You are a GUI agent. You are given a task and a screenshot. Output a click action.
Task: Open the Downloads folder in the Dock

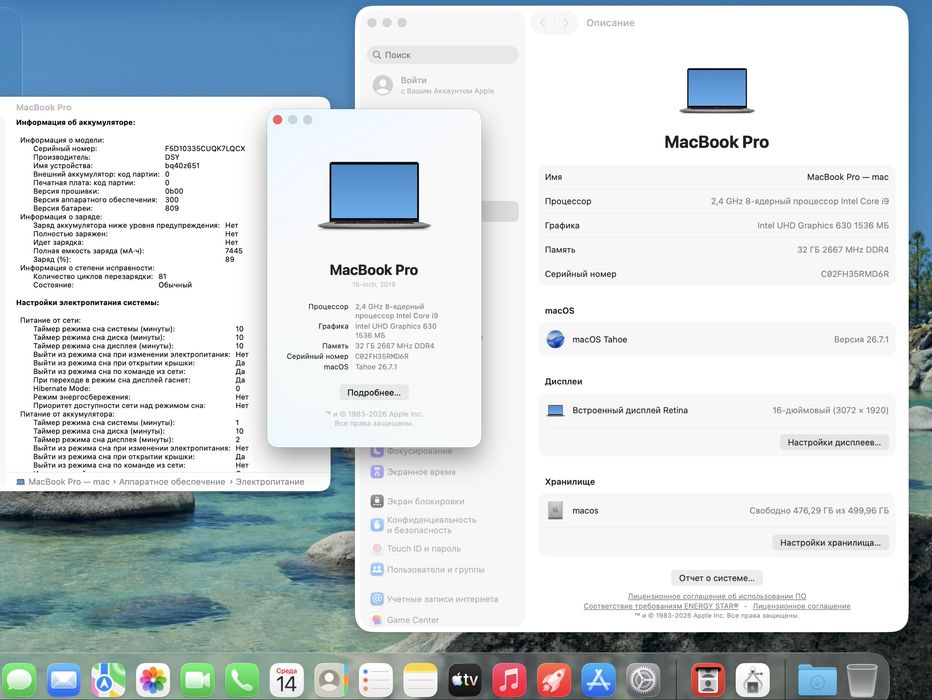point(817,680)
